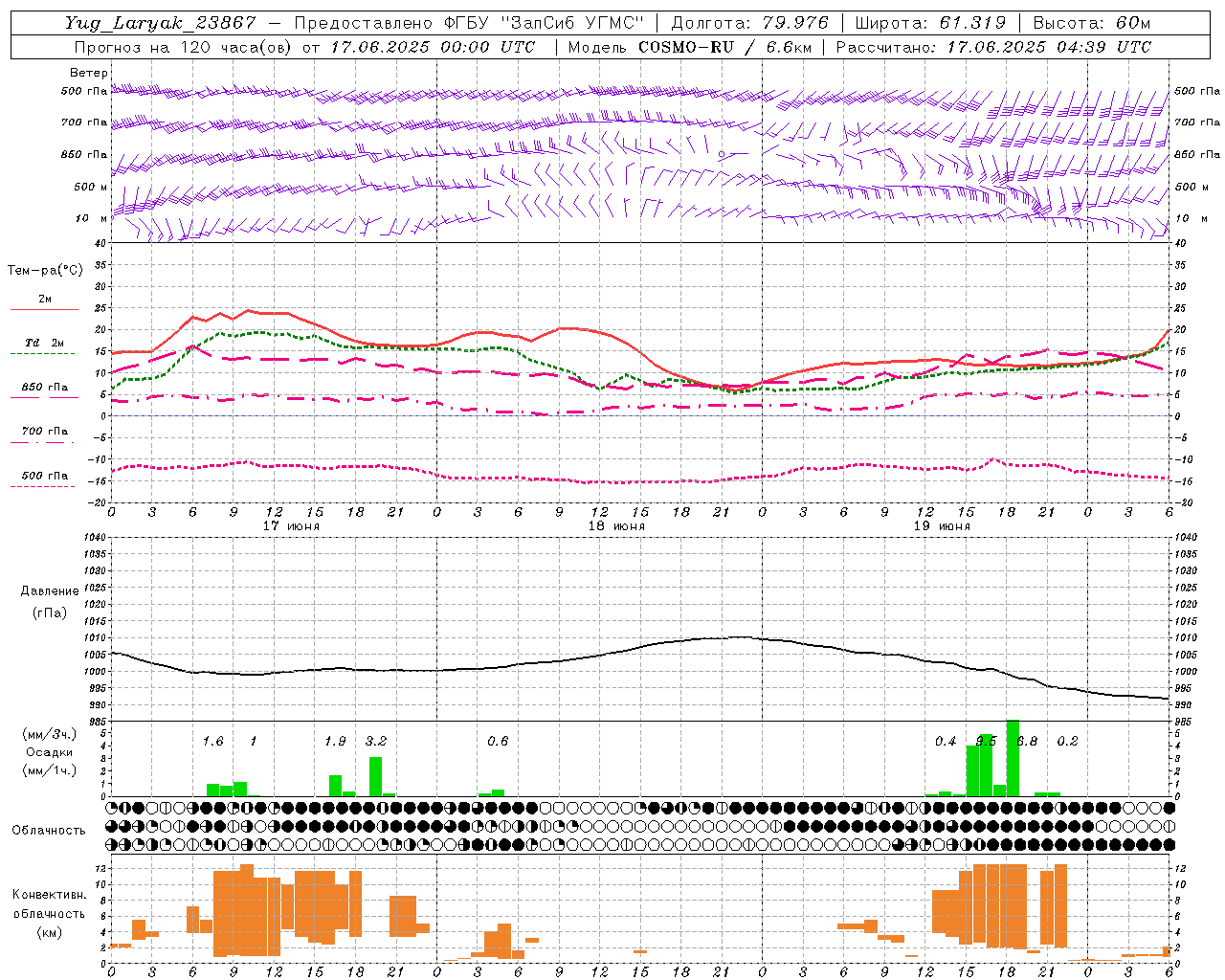The width and height of the screenshot is (1225, 980).
Task: Click the 6.8 precipitation total
Action: pos(1027,742)
